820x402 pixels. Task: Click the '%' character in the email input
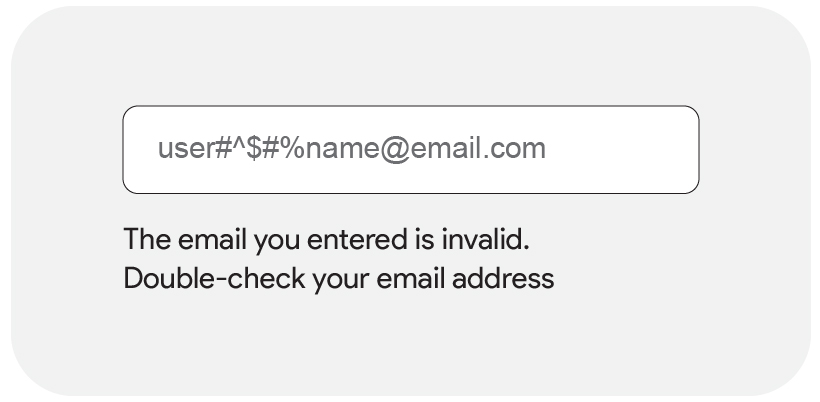click(x=294, y=148)
